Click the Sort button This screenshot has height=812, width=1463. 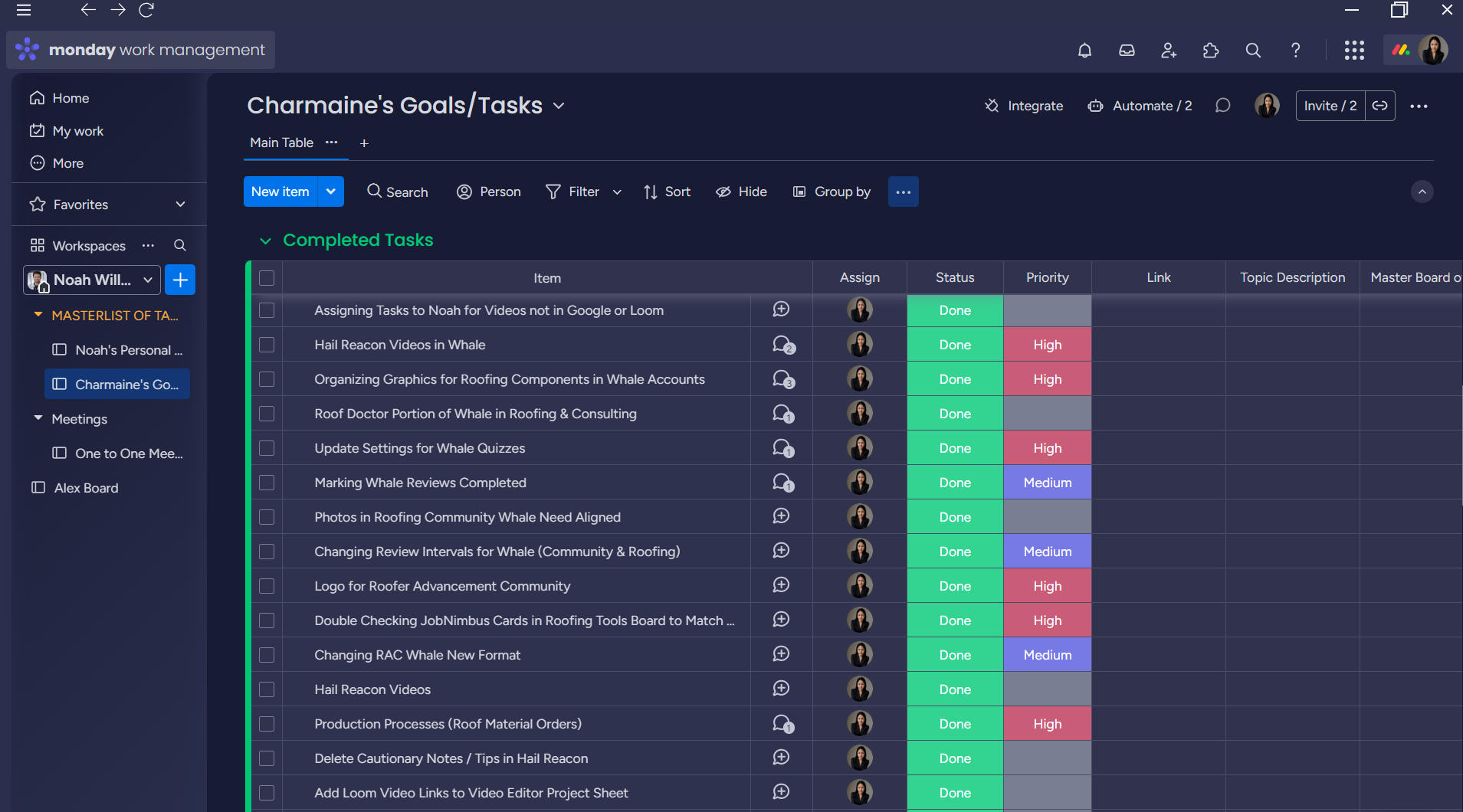(x=667, y=192)
